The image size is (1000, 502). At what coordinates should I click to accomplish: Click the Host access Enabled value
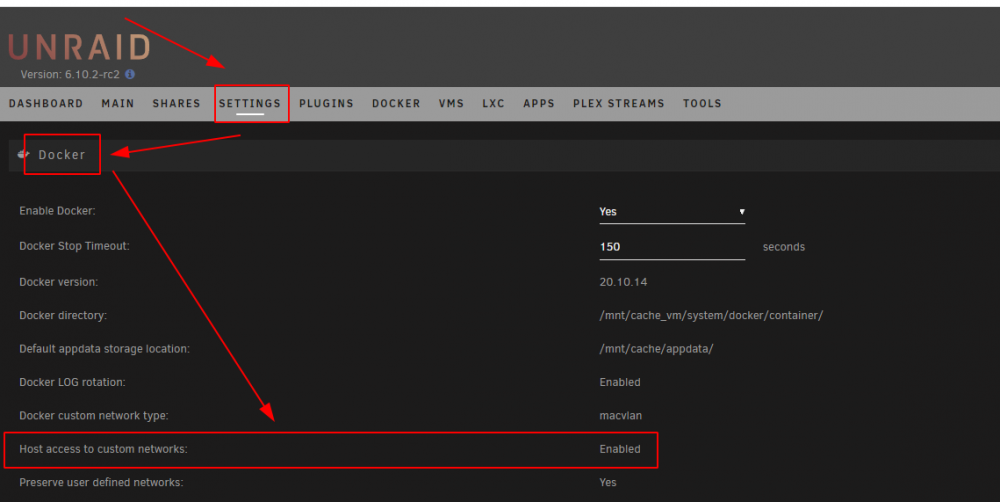tap(620, 449)
